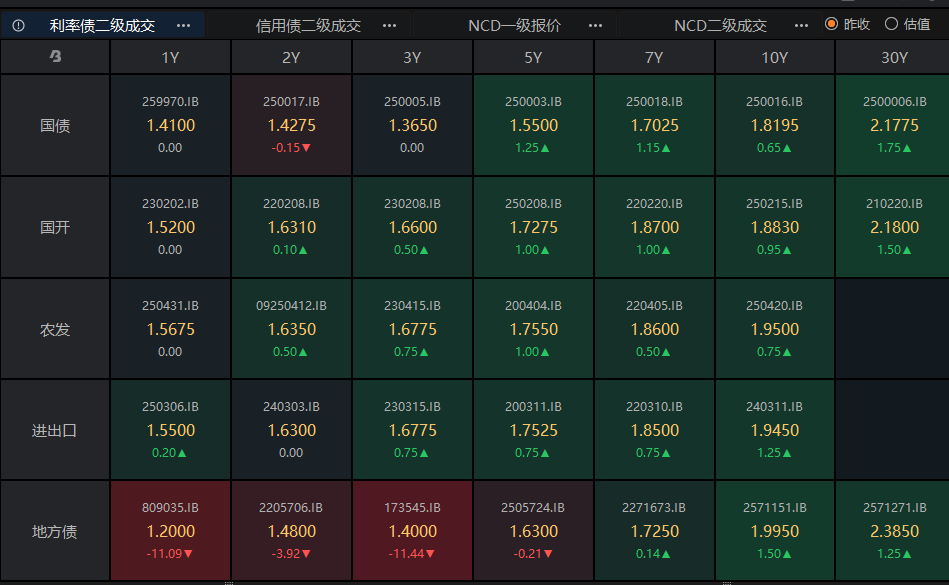
Task: Switch to the 信用债二级成交 tab
Action: click(308, 25)
